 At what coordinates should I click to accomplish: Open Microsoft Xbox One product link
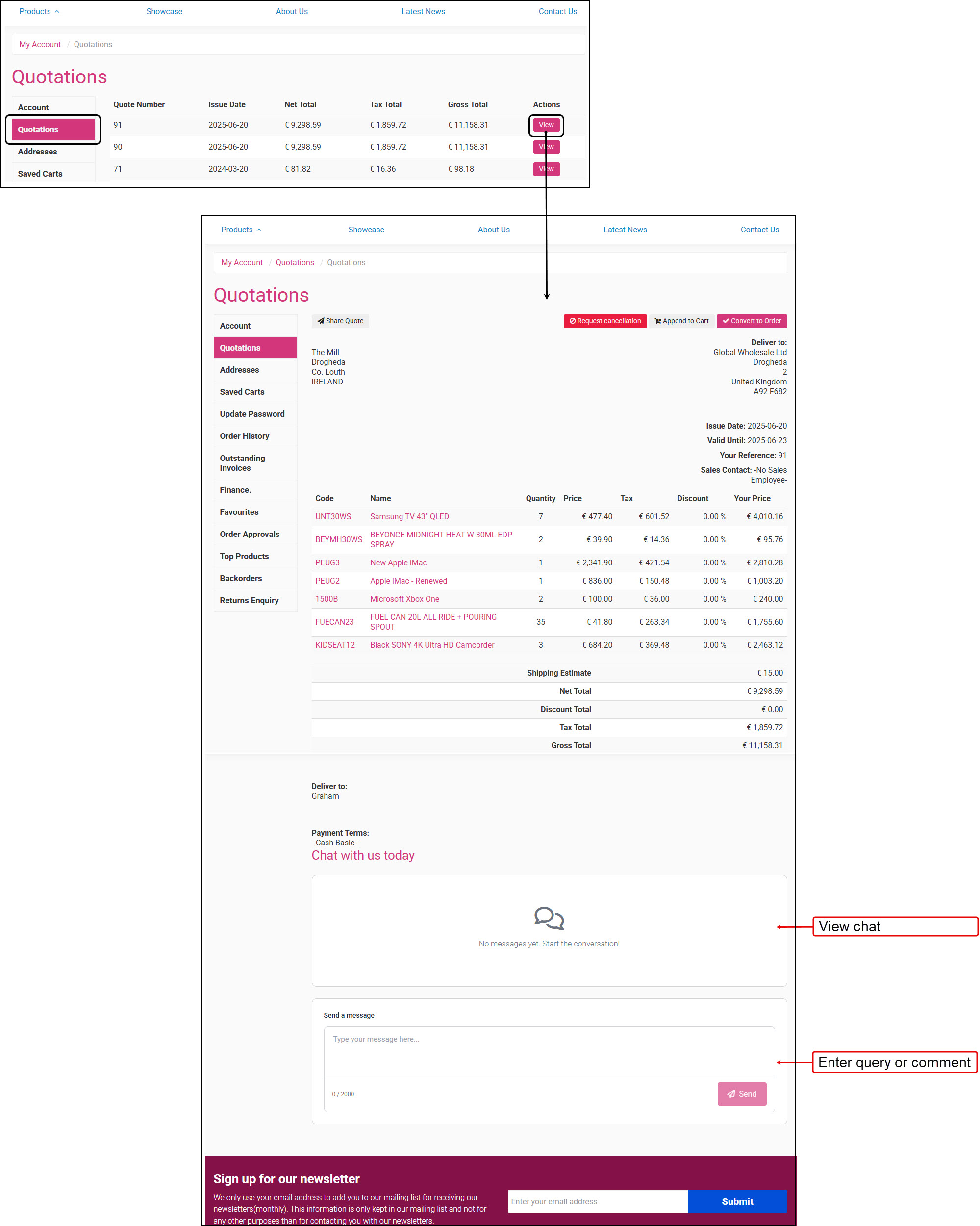(x=405, y=599)
